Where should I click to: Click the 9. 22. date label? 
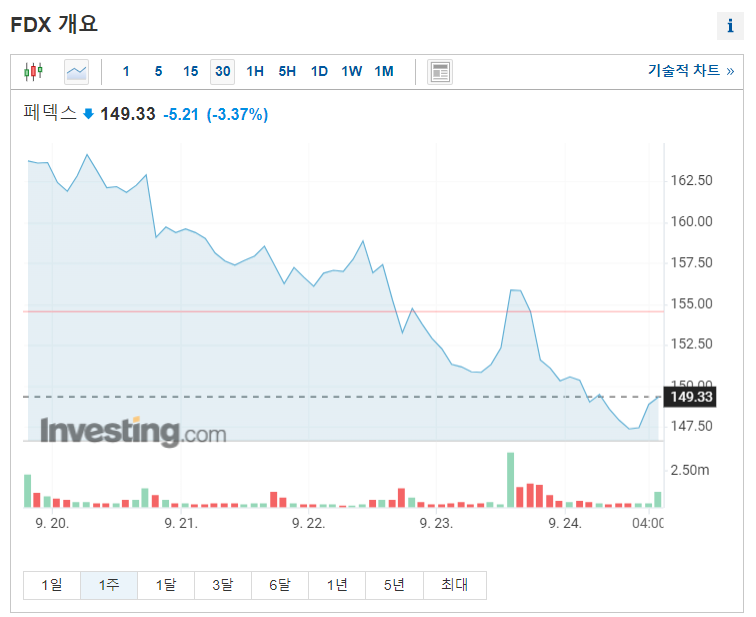pyautogui.click(x=309, y=523)
